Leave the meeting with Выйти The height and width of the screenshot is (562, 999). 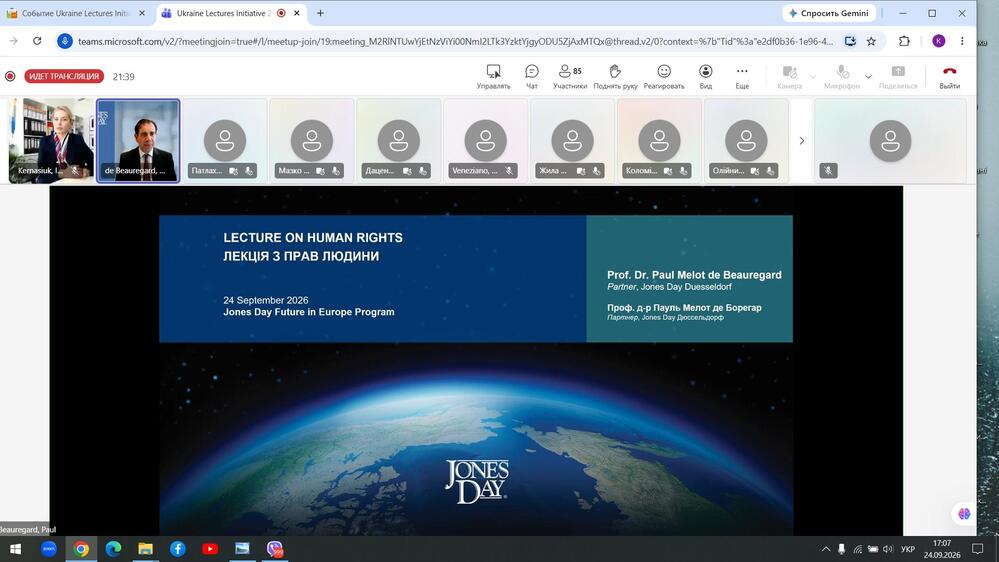click(x=949, y=76)
